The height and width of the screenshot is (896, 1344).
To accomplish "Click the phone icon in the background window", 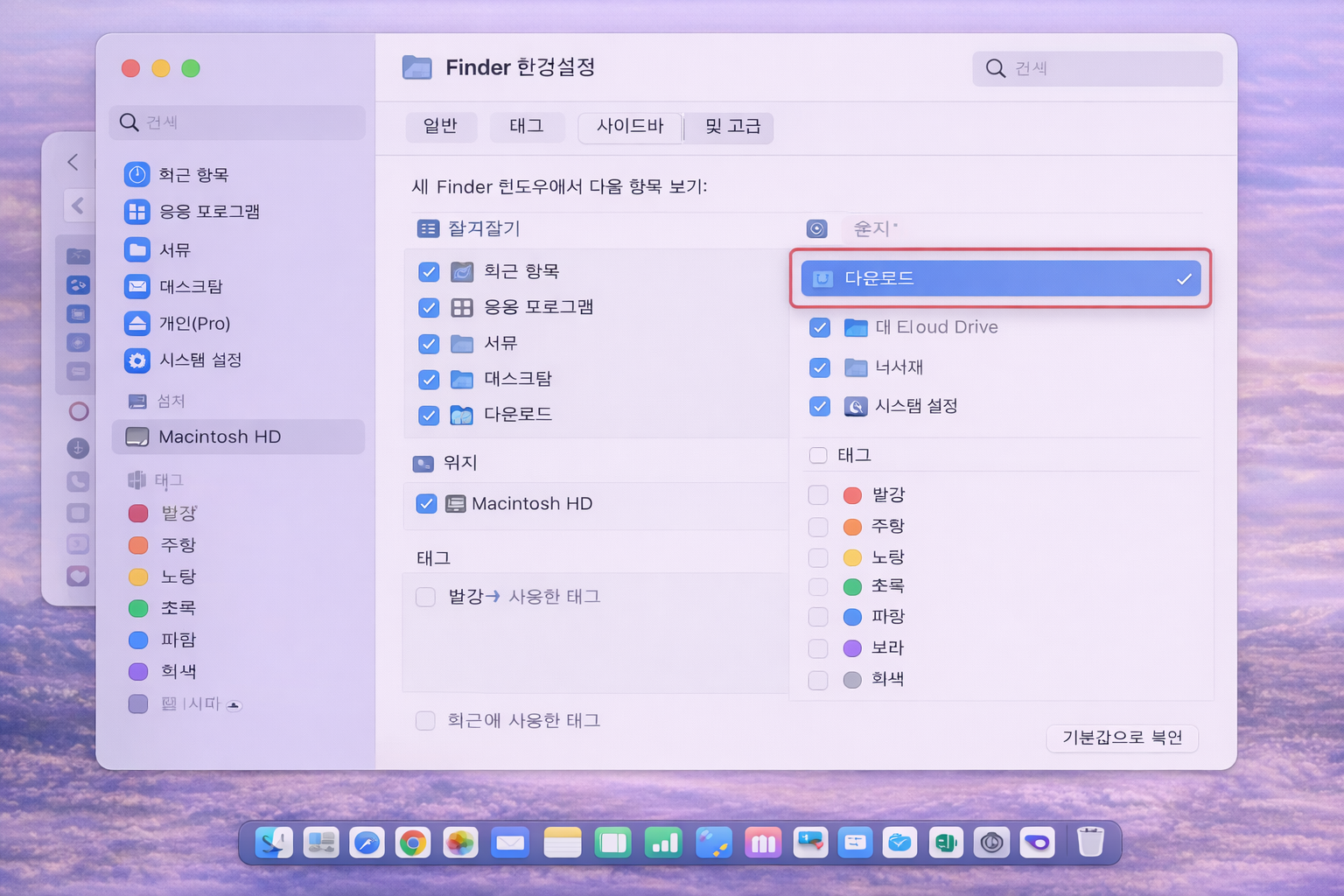I will 78,481.
